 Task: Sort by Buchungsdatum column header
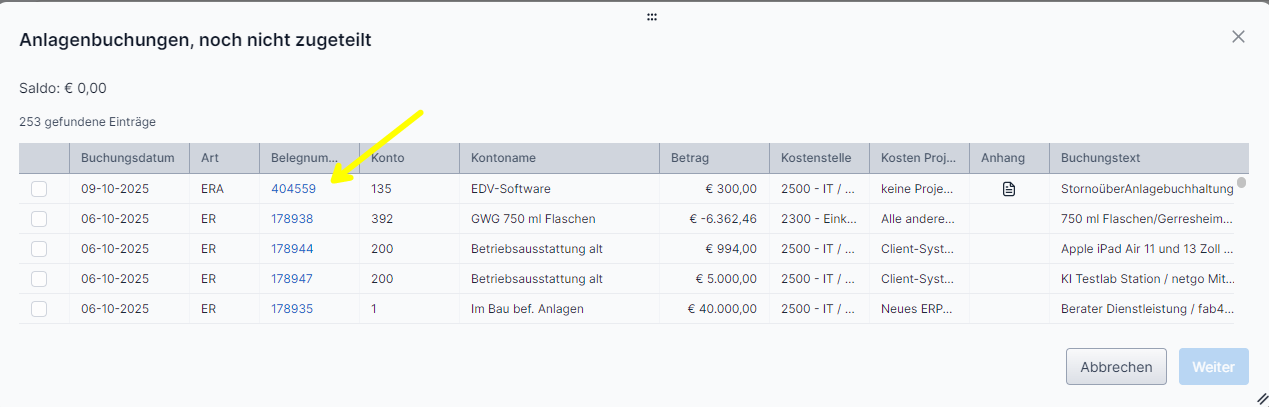128,158
